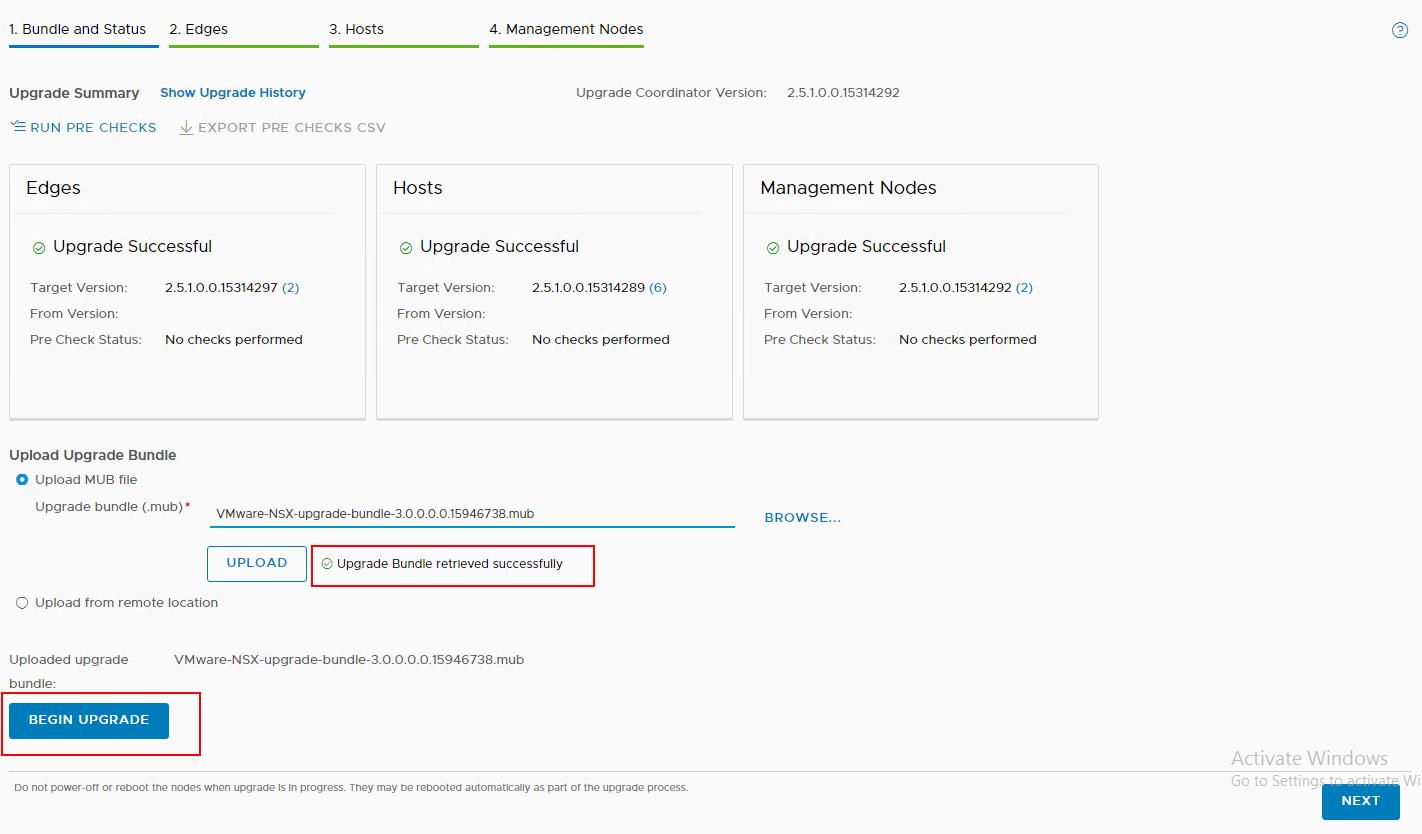The height and width of the screenshot is (834, 1422).
Task: Click the Edges target version count (2)
Action: click(291, 287)
